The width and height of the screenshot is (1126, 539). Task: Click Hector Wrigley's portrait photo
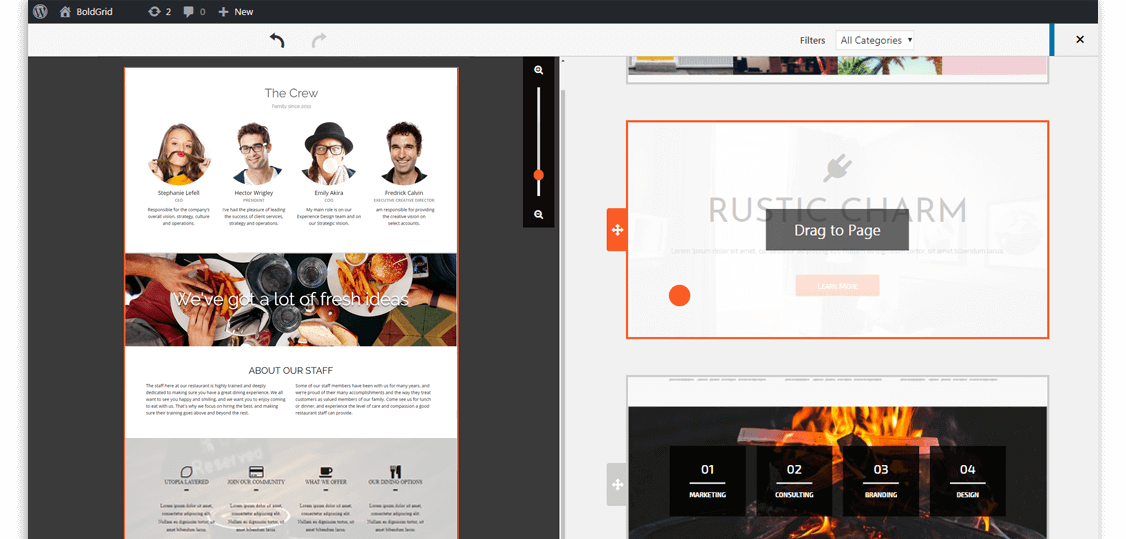pyautogui.click(x=253, y=154)
